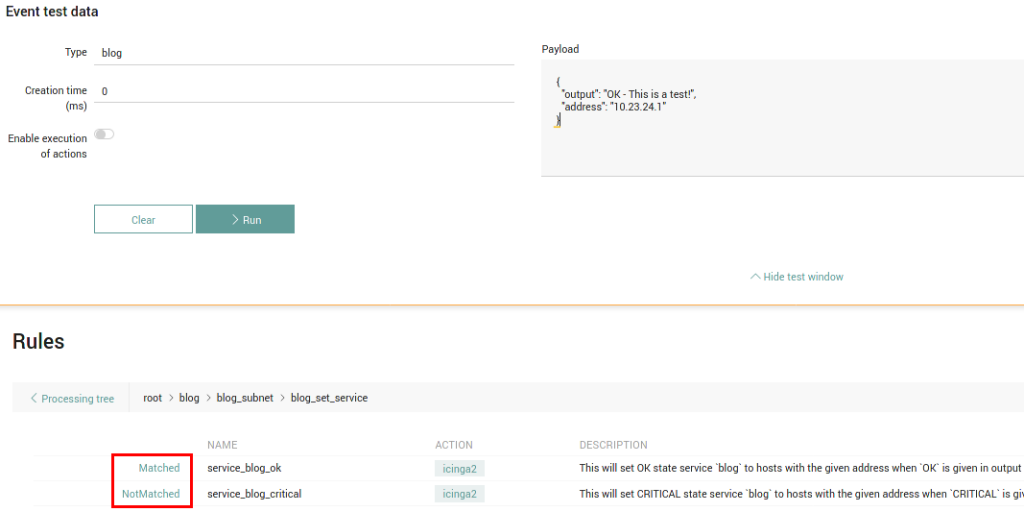The image size is (1024, 512).
Task: Select blog_set_service breadcrumb item
Action: pyautogui.click(x=329, y=398)
